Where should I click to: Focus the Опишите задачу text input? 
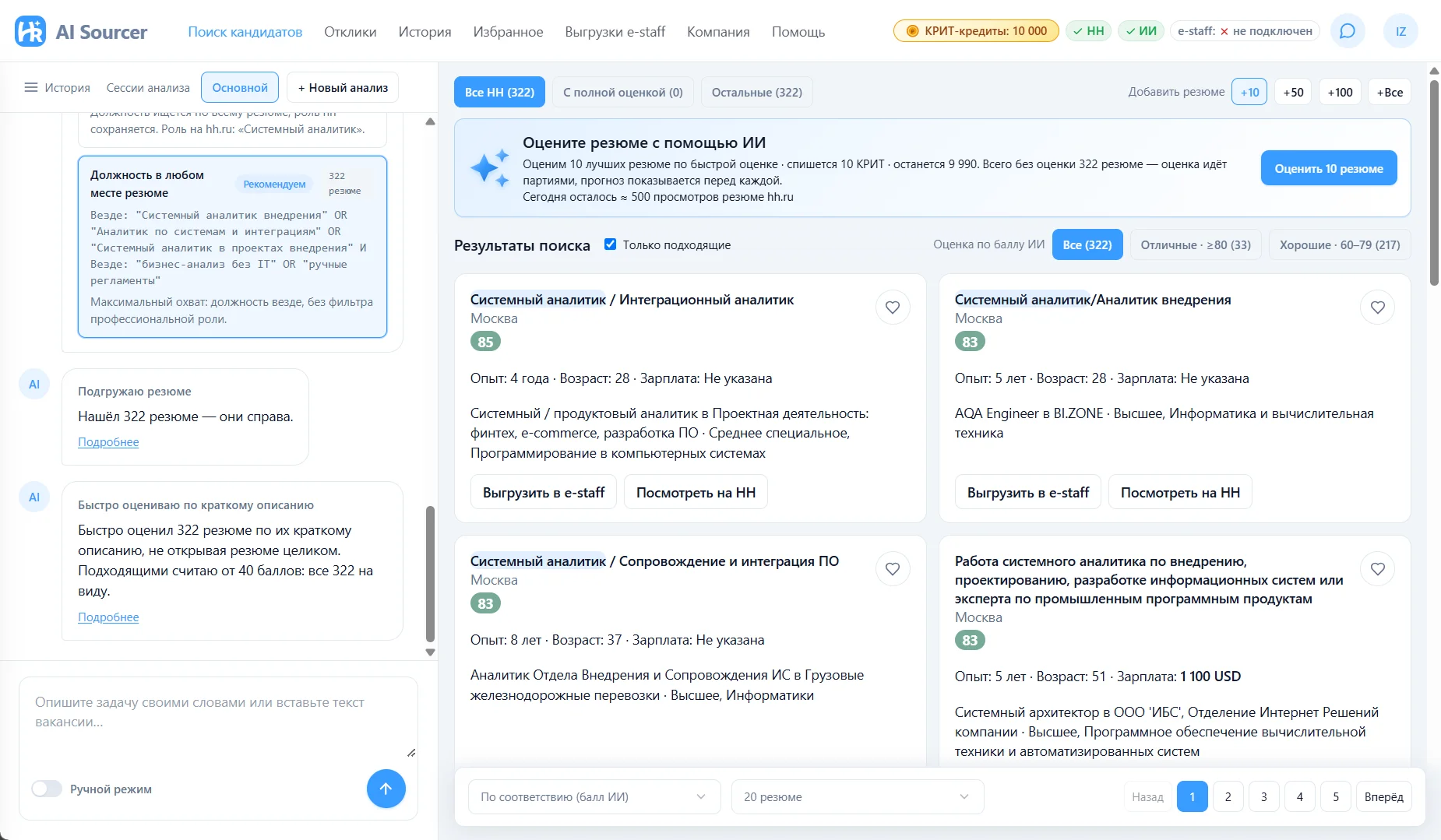click(218, 722)
